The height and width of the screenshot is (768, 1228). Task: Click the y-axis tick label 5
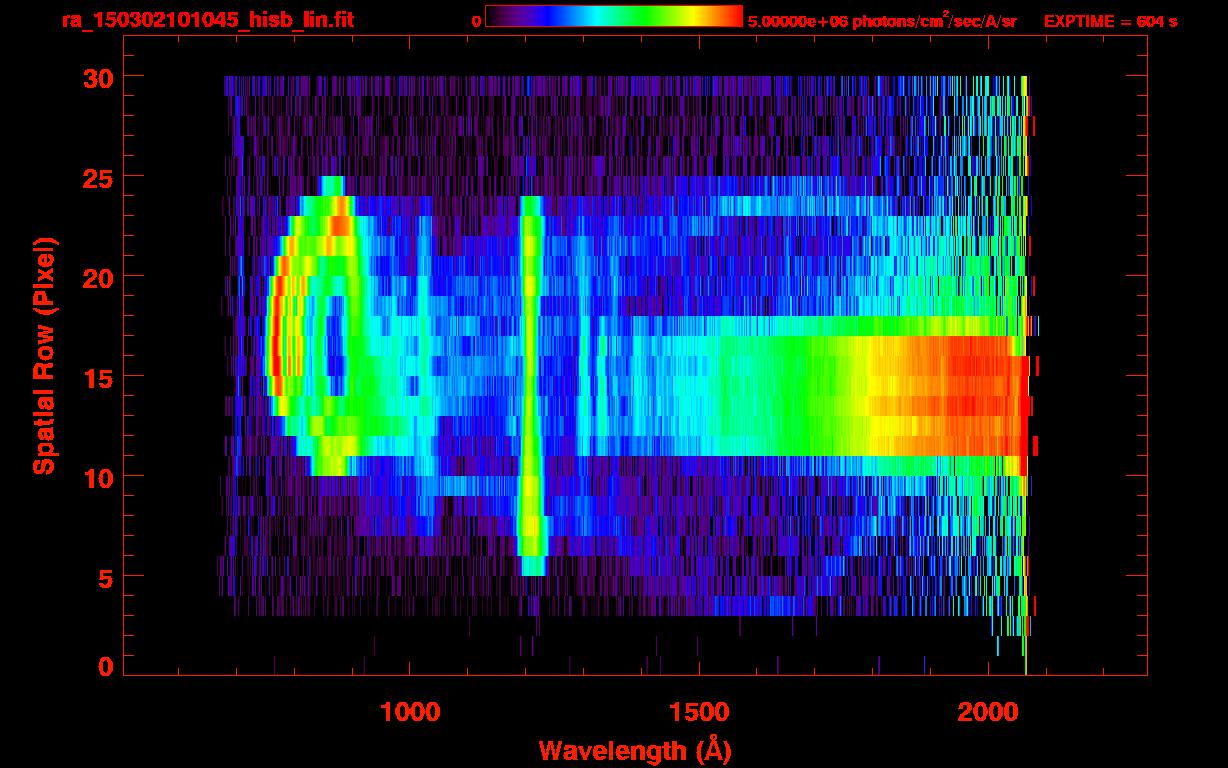pyautogui.click(x=105, y=577)
